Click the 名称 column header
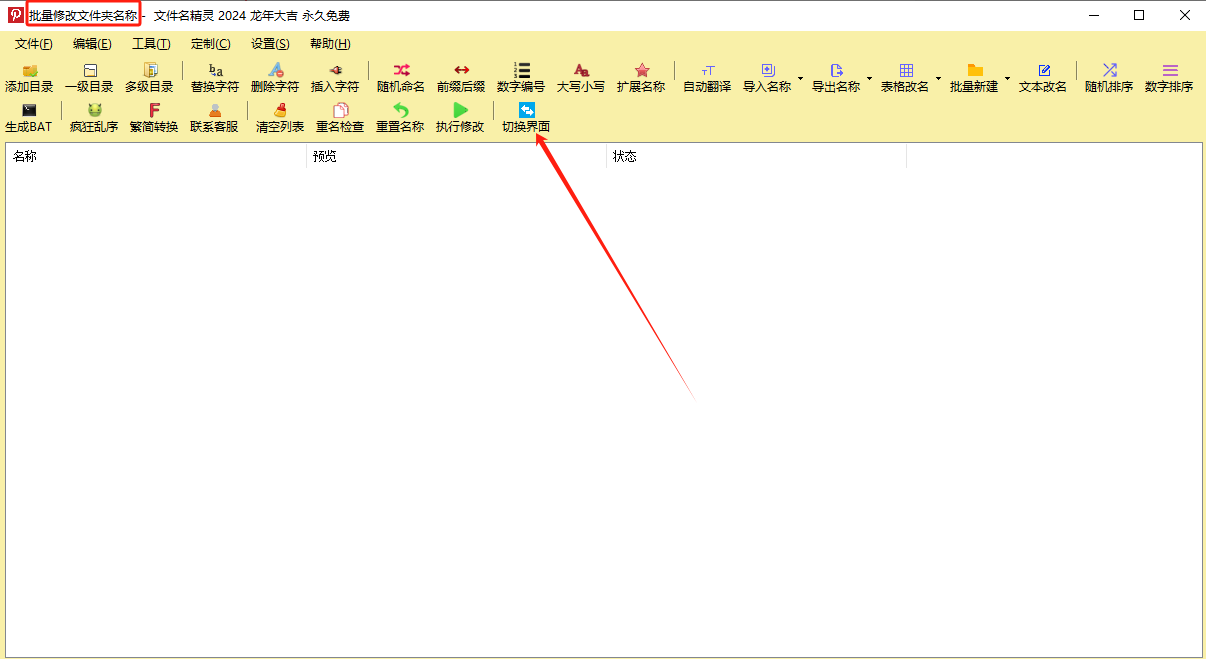Screen dimensions: 1206x659 [156, 156]
